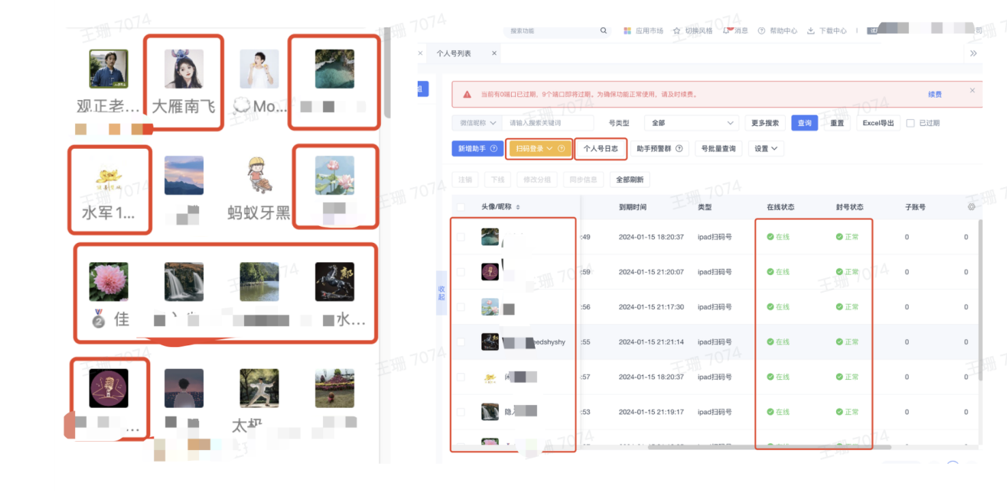Click the table's horizontal scrollbar
This screenshot has height=491, width=1007.
point(769,447)
